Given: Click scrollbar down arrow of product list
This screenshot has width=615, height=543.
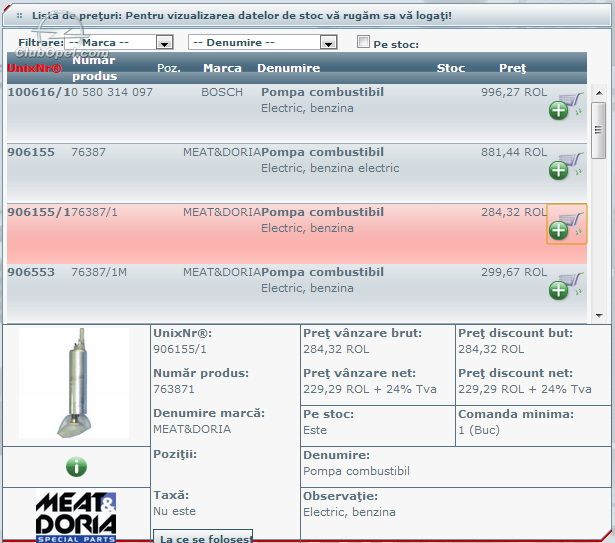Looking at the screenshot, I should pyautogui.click(x=599, y=315).
